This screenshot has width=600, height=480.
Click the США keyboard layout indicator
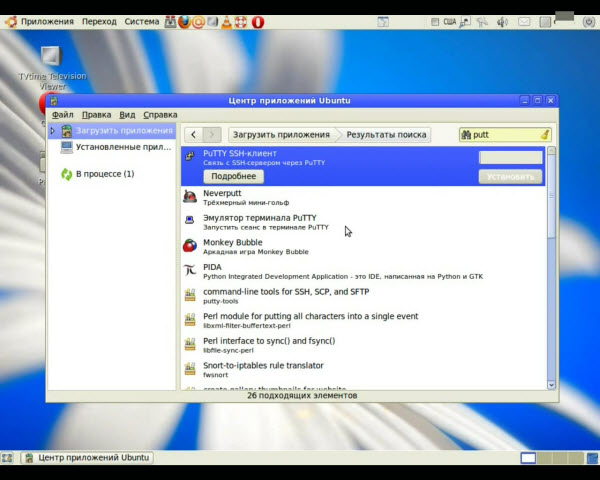pyautogui.click(x=450, y=22)
